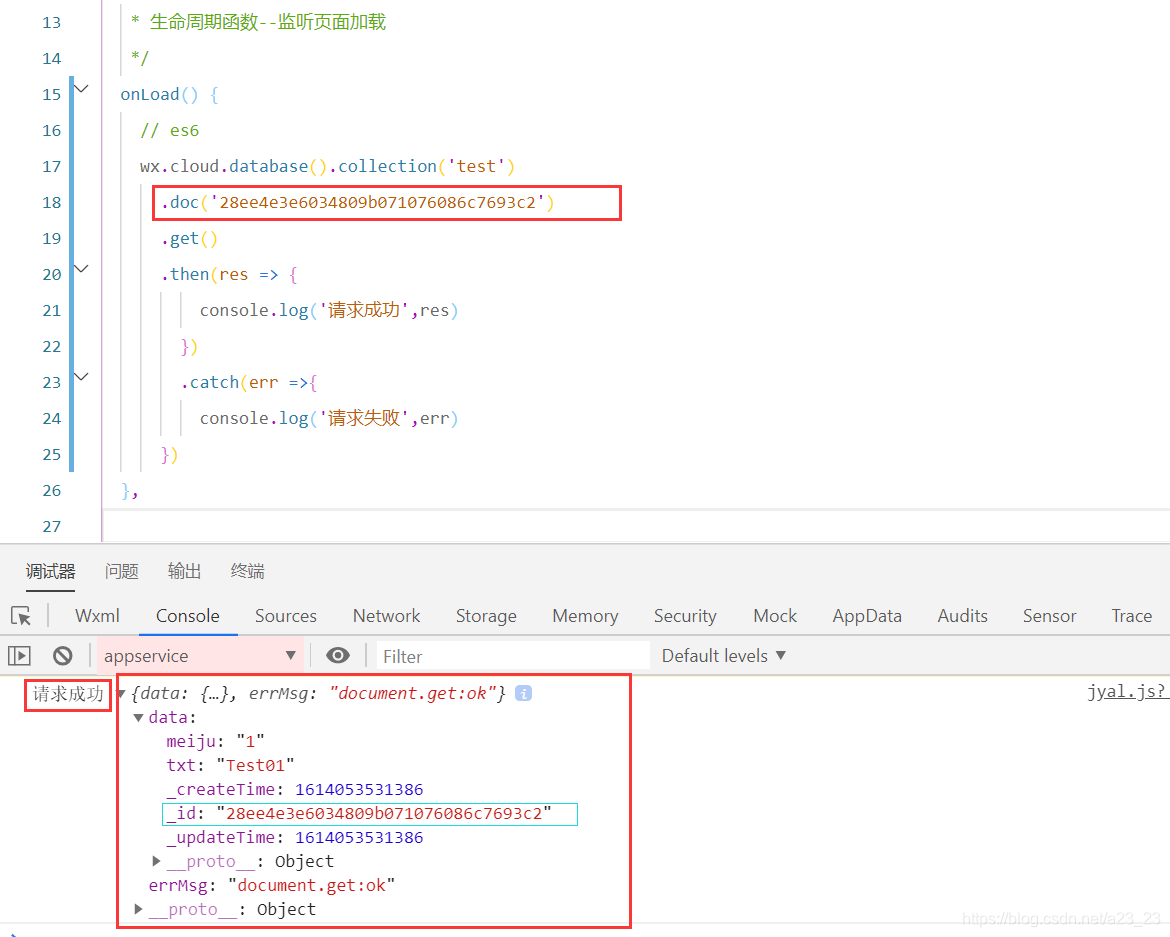
Task: Open the 输出 tab
Action: tap(184, 571)
